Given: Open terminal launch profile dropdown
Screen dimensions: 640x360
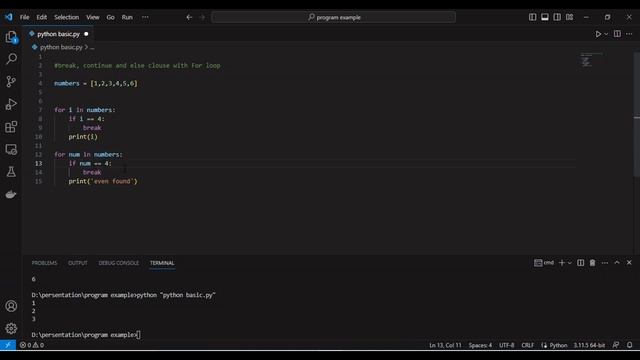Looking at the screenshot, I should pyautogui.click(x=570, y=263).
